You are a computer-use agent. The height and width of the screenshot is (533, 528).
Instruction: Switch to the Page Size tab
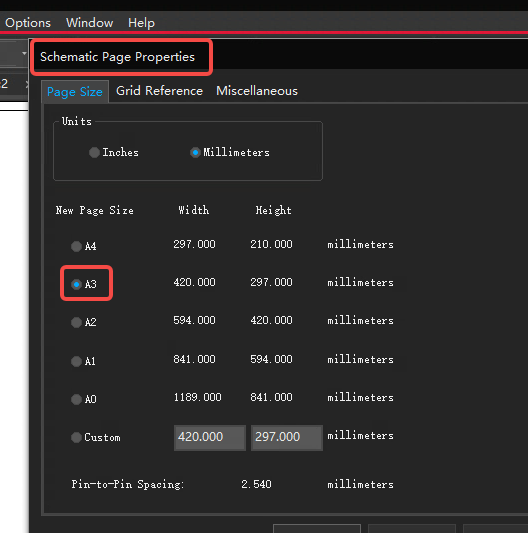(75, 91)
